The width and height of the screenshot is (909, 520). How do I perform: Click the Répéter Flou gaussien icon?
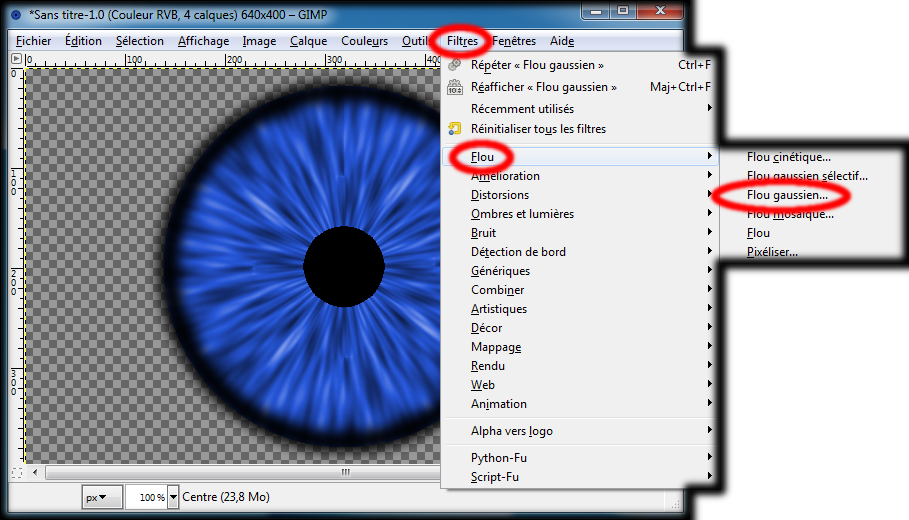coord(455,65)
